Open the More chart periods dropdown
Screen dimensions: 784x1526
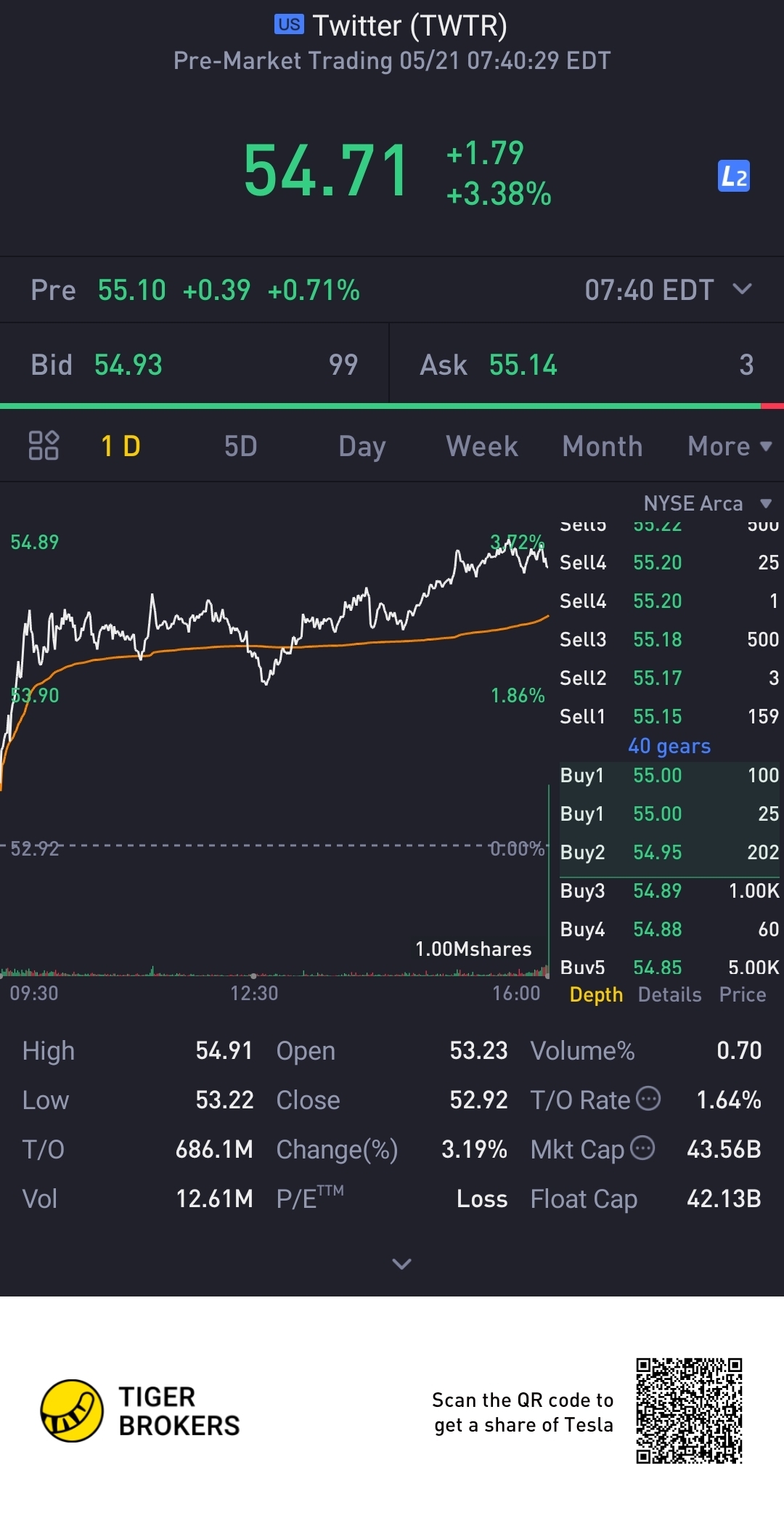[x=729, y=446]
